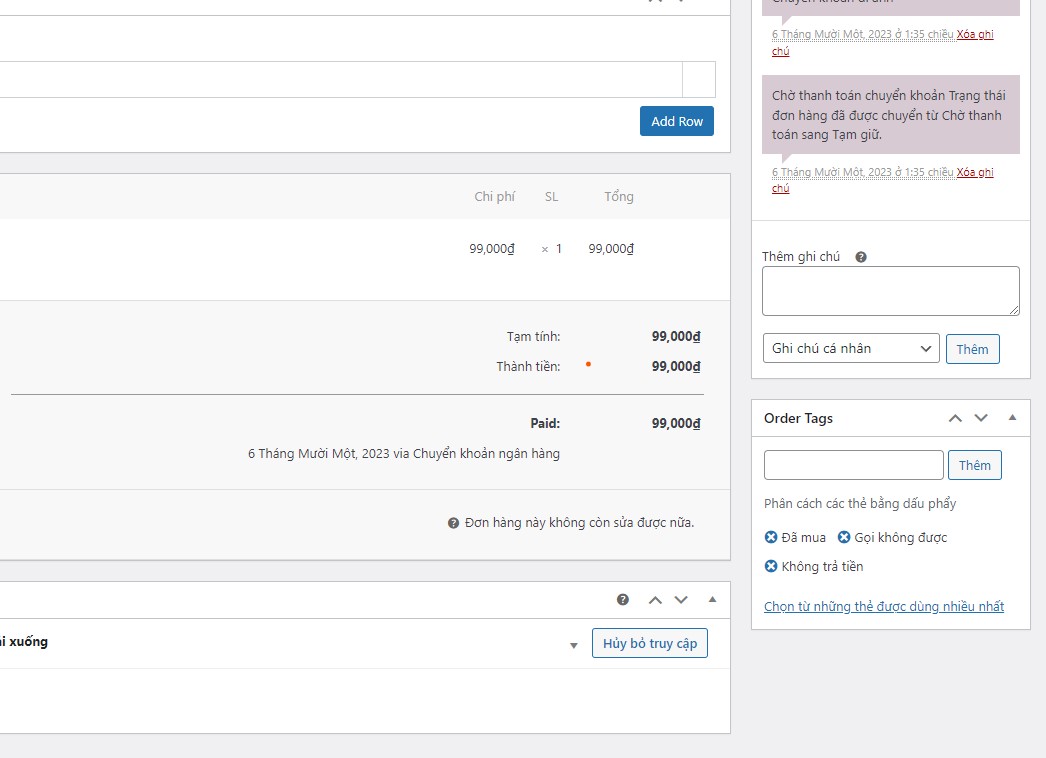1046x758 pixels.
Task: Remove the Gọi không được tag
Action: tap(844, 537)
